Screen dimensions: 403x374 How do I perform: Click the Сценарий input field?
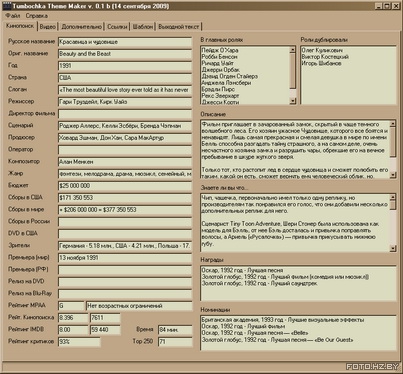tap(125, 126)
